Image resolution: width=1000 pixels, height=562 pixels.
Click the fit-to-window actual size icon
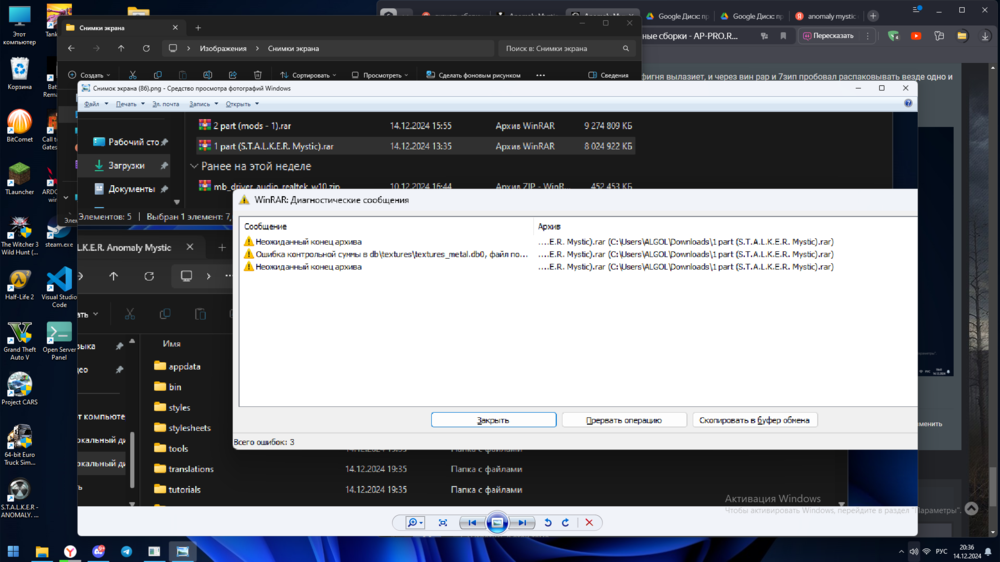(443, 523)
